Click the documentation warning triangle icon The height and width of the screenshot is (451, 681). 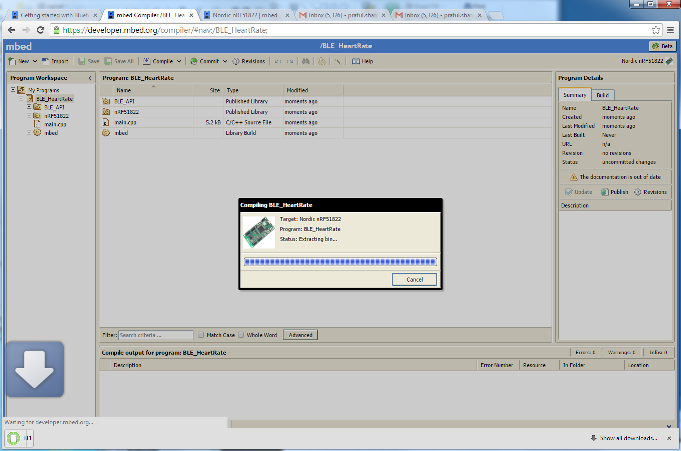tap(572, 176)
